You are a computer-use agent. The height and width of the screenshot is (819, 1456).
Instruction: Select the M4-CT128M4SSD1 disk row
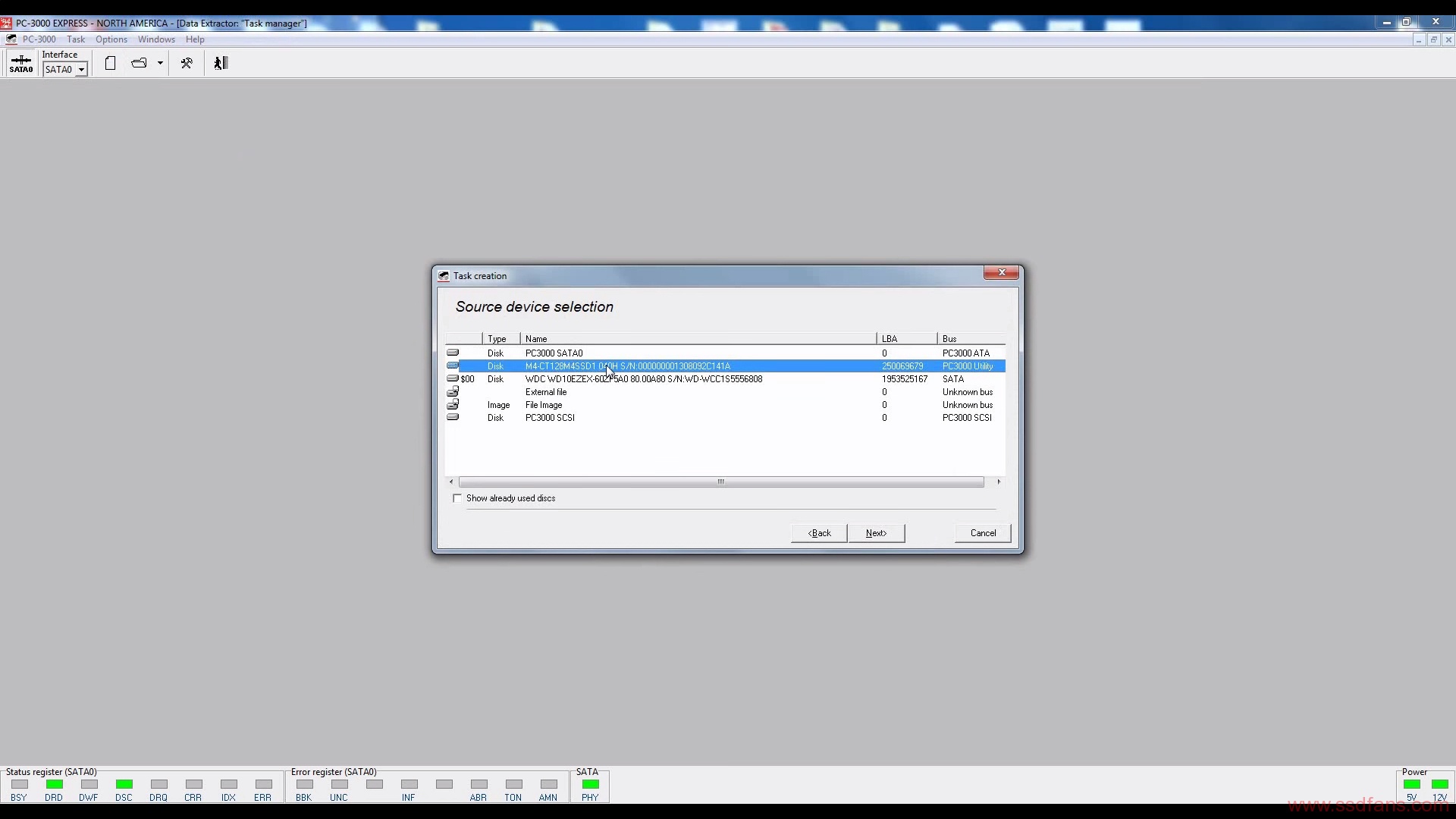point(725,366)
